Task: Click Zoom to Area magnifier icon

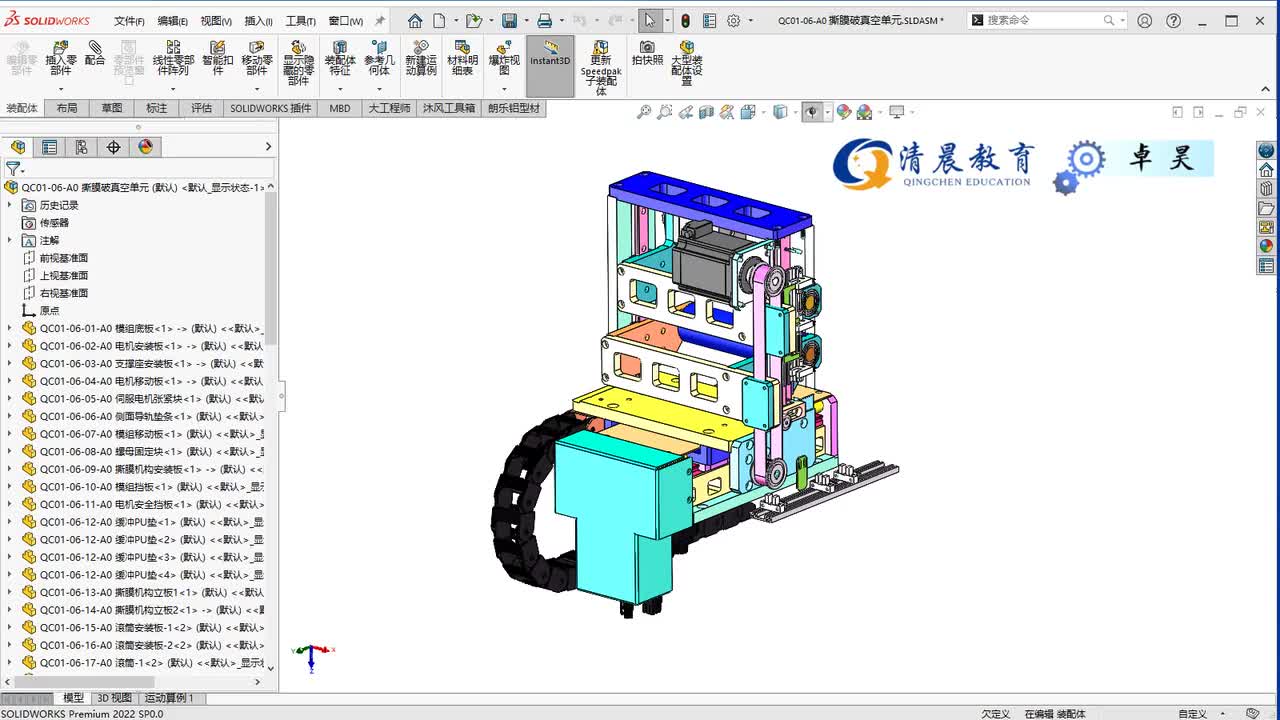Action: tap(665, 112)
